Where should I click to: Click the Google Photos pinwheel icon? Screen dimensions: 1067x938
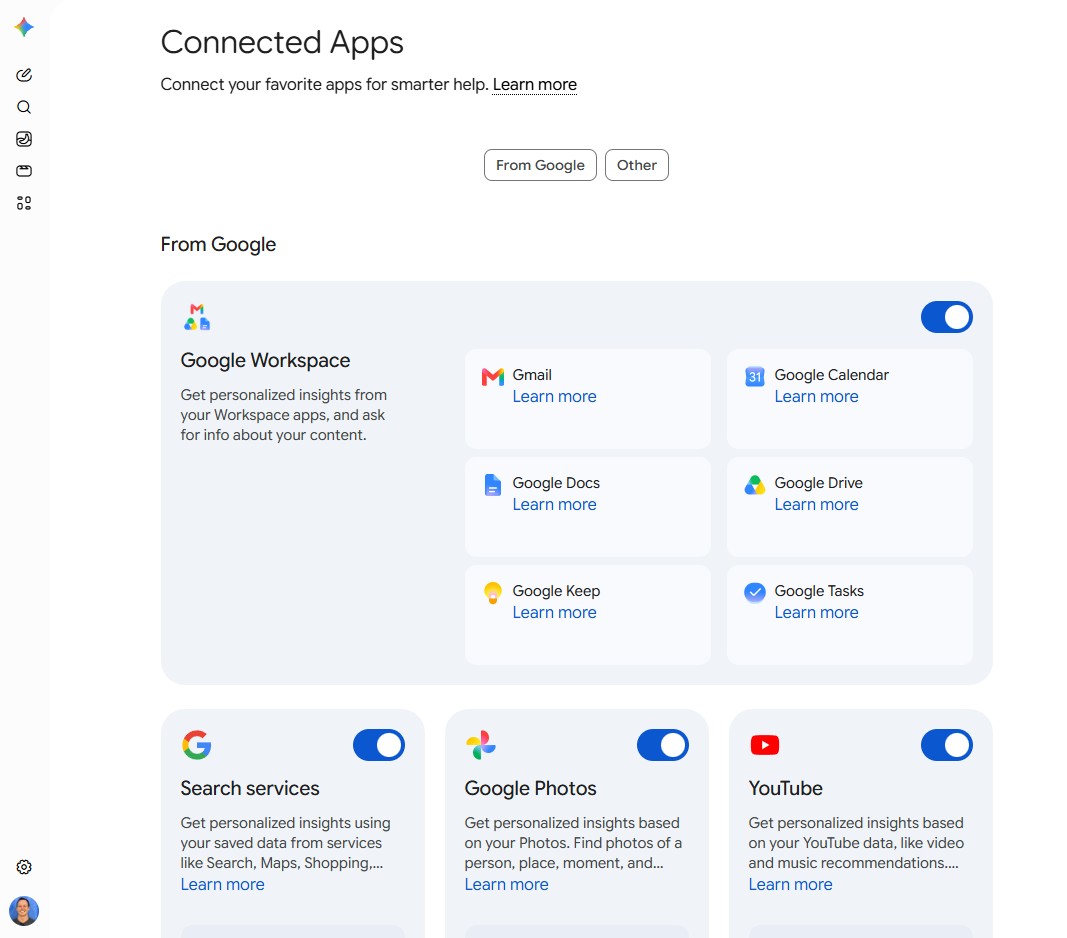tap(480, 745)
